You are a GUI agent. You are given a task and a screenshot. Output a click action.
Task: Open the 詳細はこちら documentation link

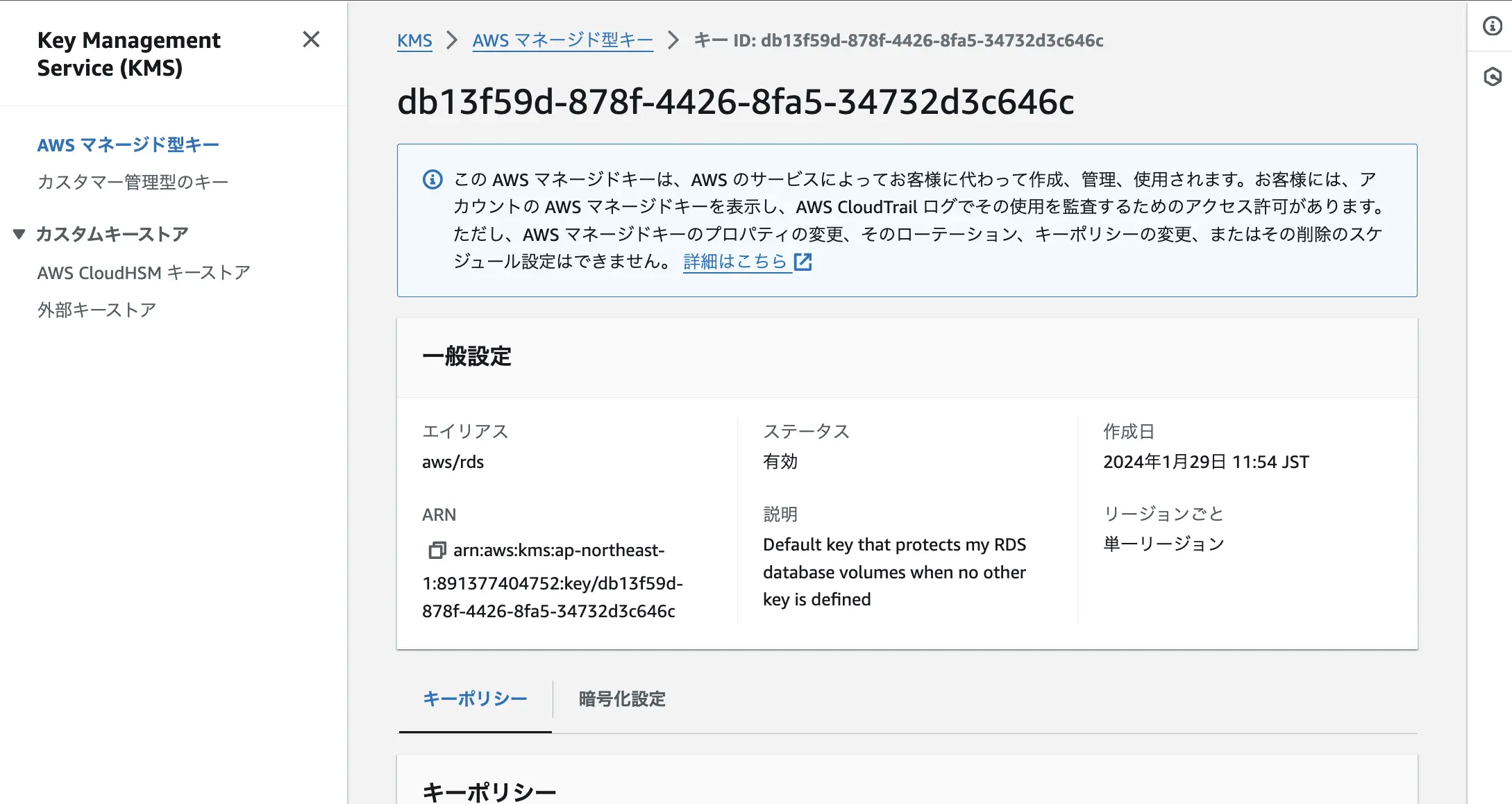tap(734, 261)
